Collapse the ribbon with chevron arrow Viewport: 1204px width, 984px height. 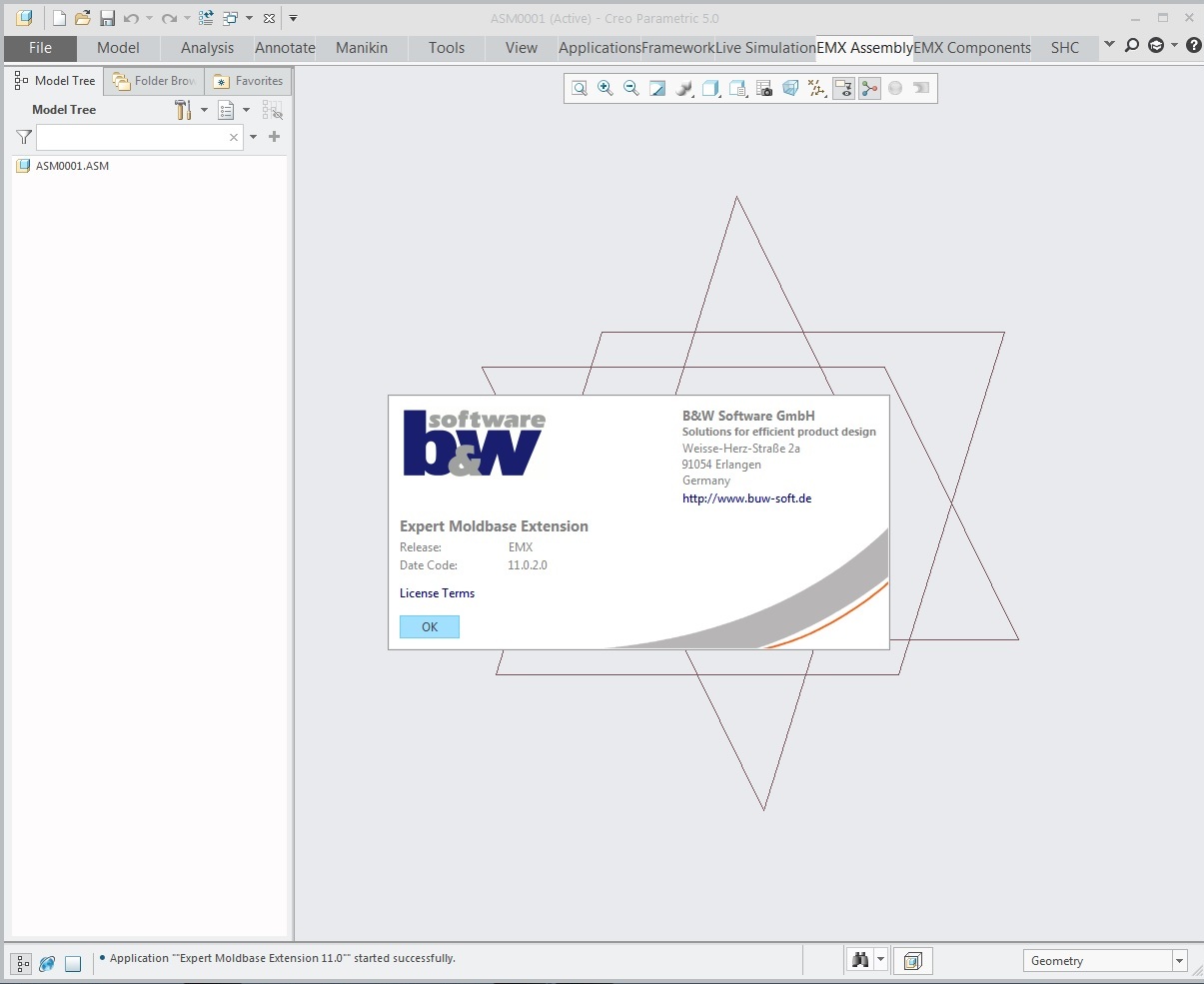[x=1109, y=45]
